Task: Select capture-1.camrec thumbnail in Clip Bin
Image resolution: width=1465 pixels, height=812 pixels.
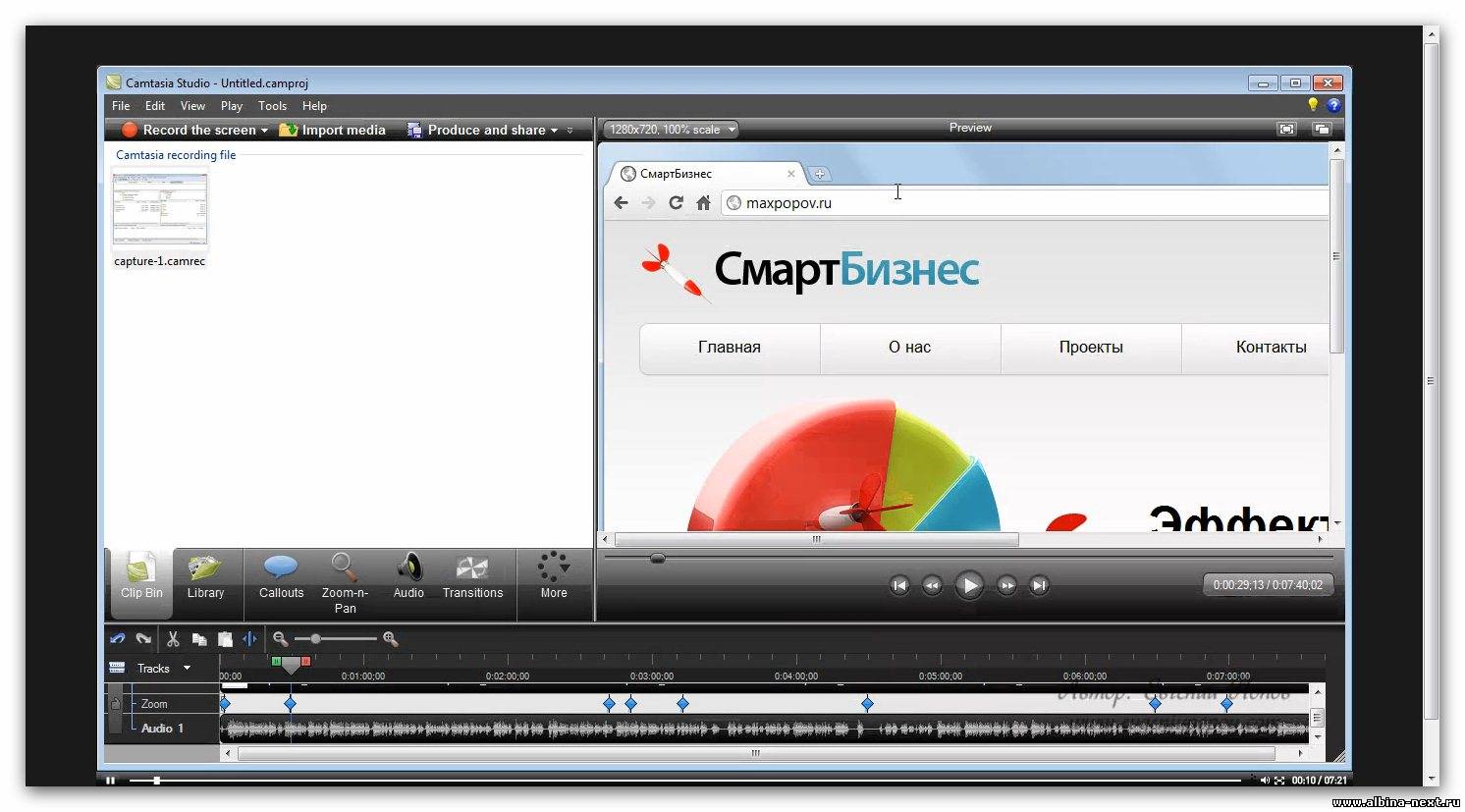Action: [160, 209]
